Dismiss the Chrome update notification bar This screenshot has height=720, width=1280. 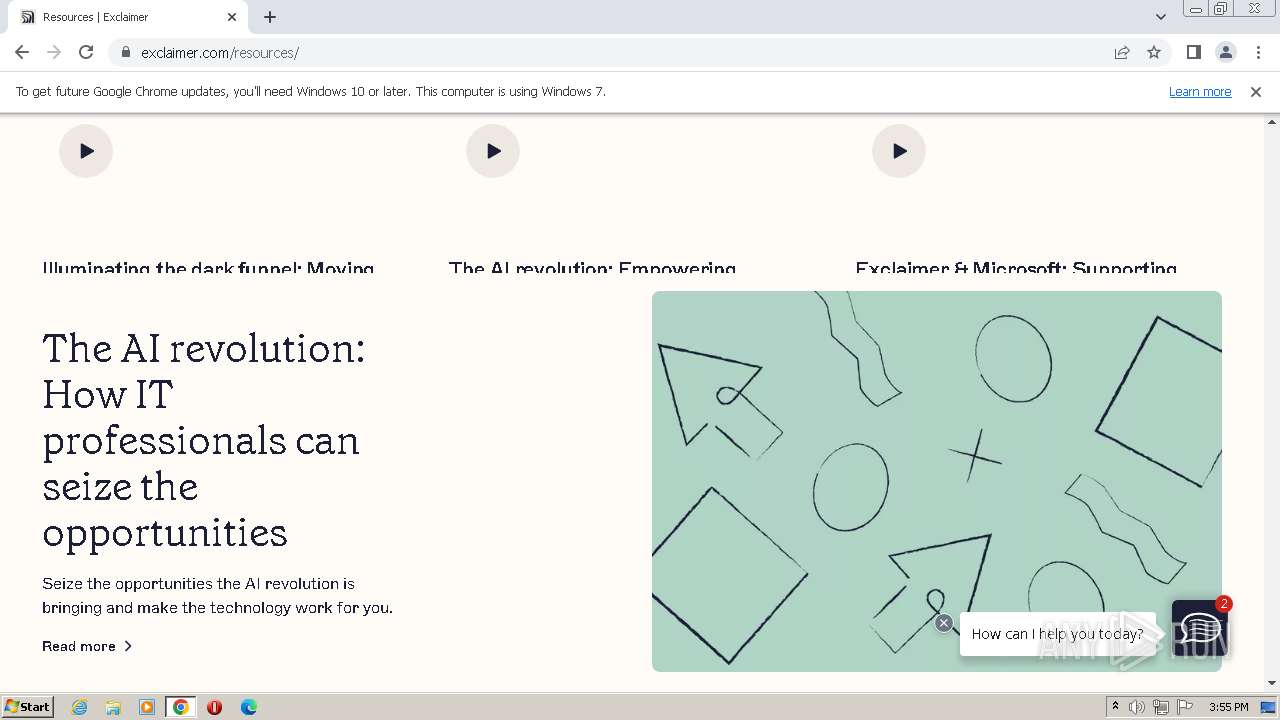(1256, 91)
